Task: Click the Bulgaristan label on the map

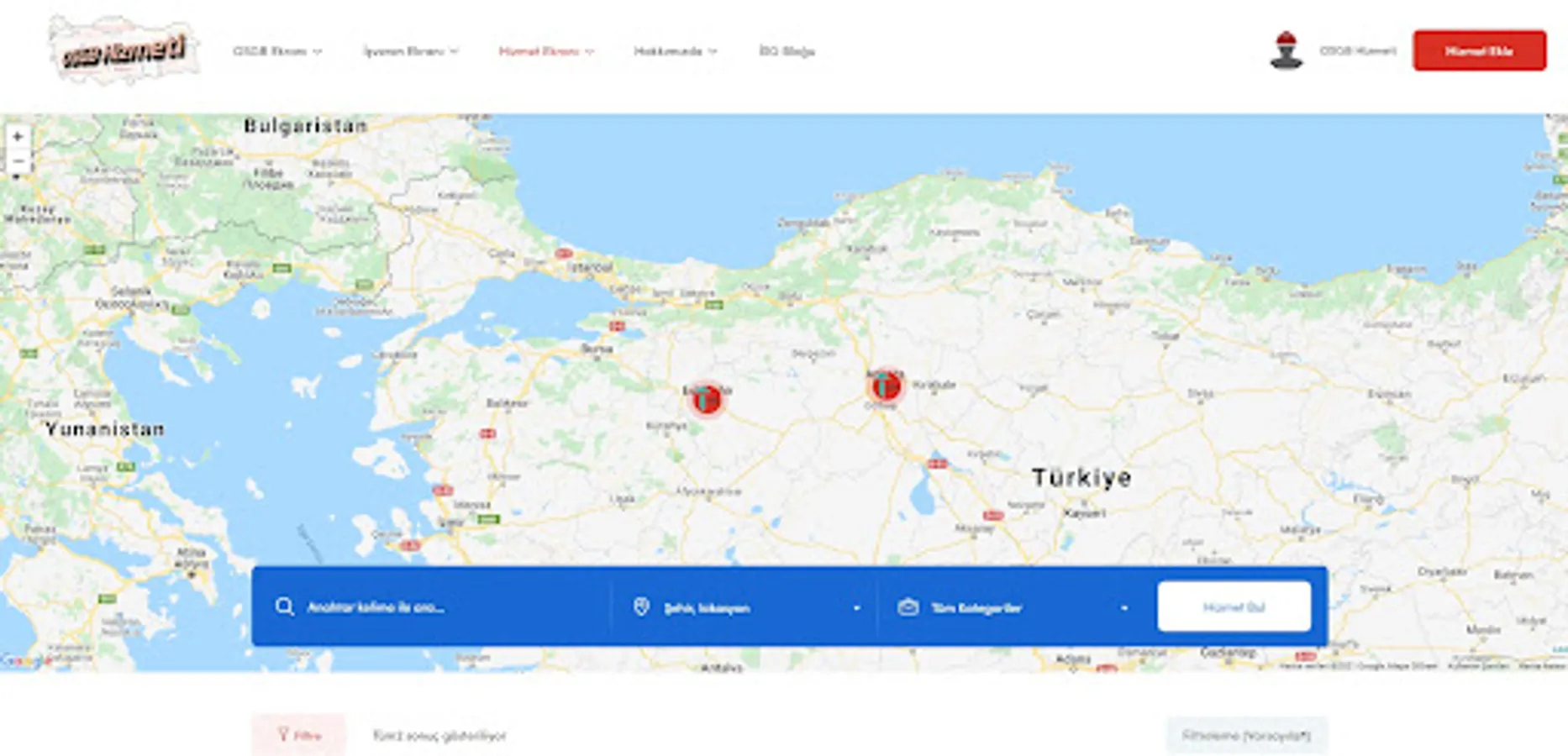Action: pos(306,126)
